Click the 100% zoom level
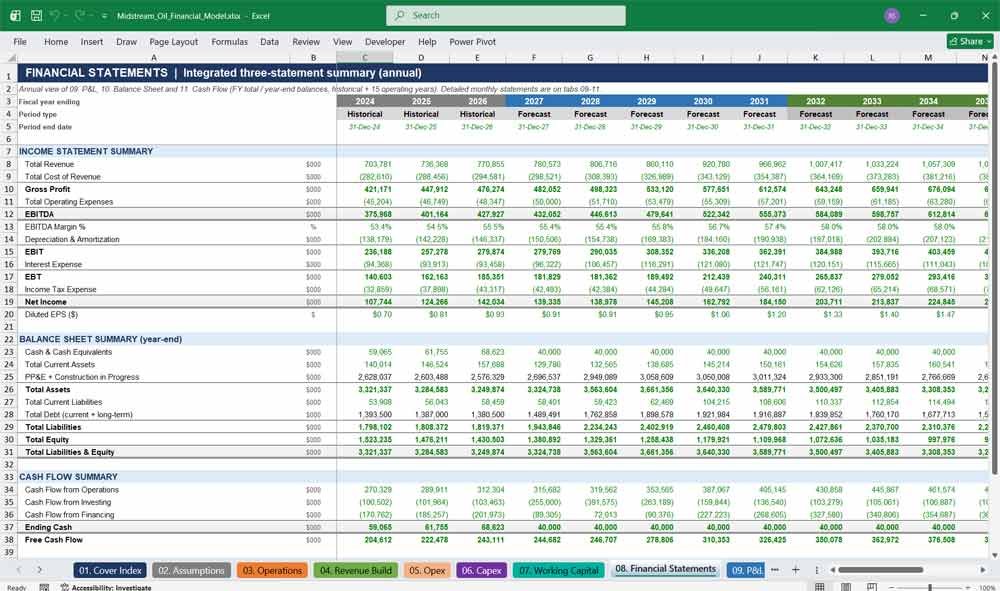The image size is (1000, 591). [x=987, y=587]
